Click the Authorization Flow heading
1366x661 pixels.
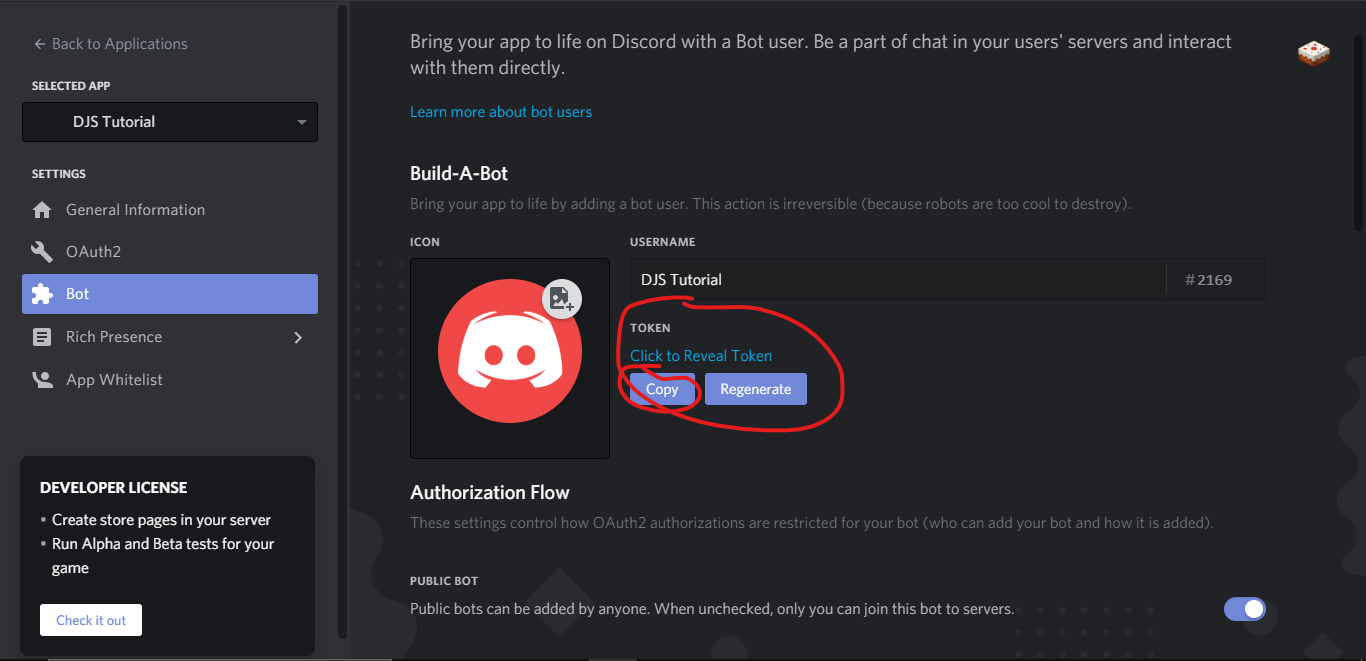click(x=490, y=492)
